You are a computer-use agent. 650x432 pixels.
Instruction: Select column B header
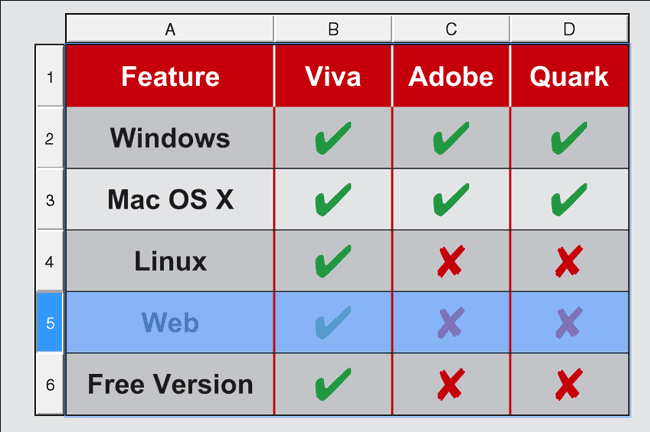[333, 29]
